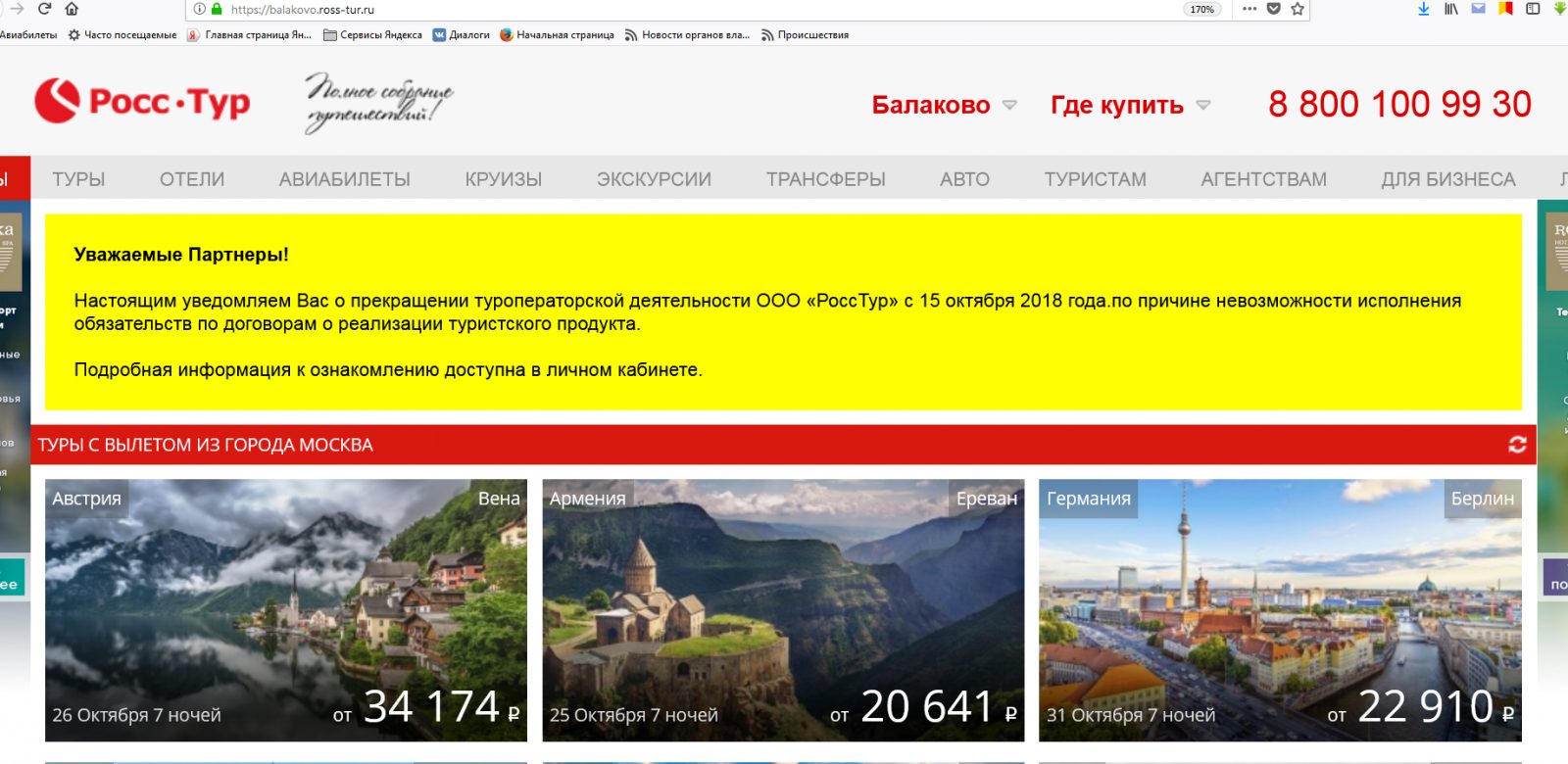The width and height of the screenshot is (1568, 764).
Task: Open the Сервисы Яндекса bookmarks folder
Action: pyautogui.click(x=372, y=35)
